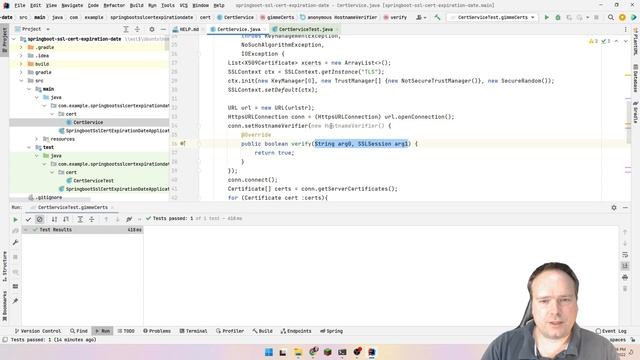Open editor tabs more-options kebab menu
Viewport: 640px width, 360px height.
pyautogui.click(x=625, y=29)
